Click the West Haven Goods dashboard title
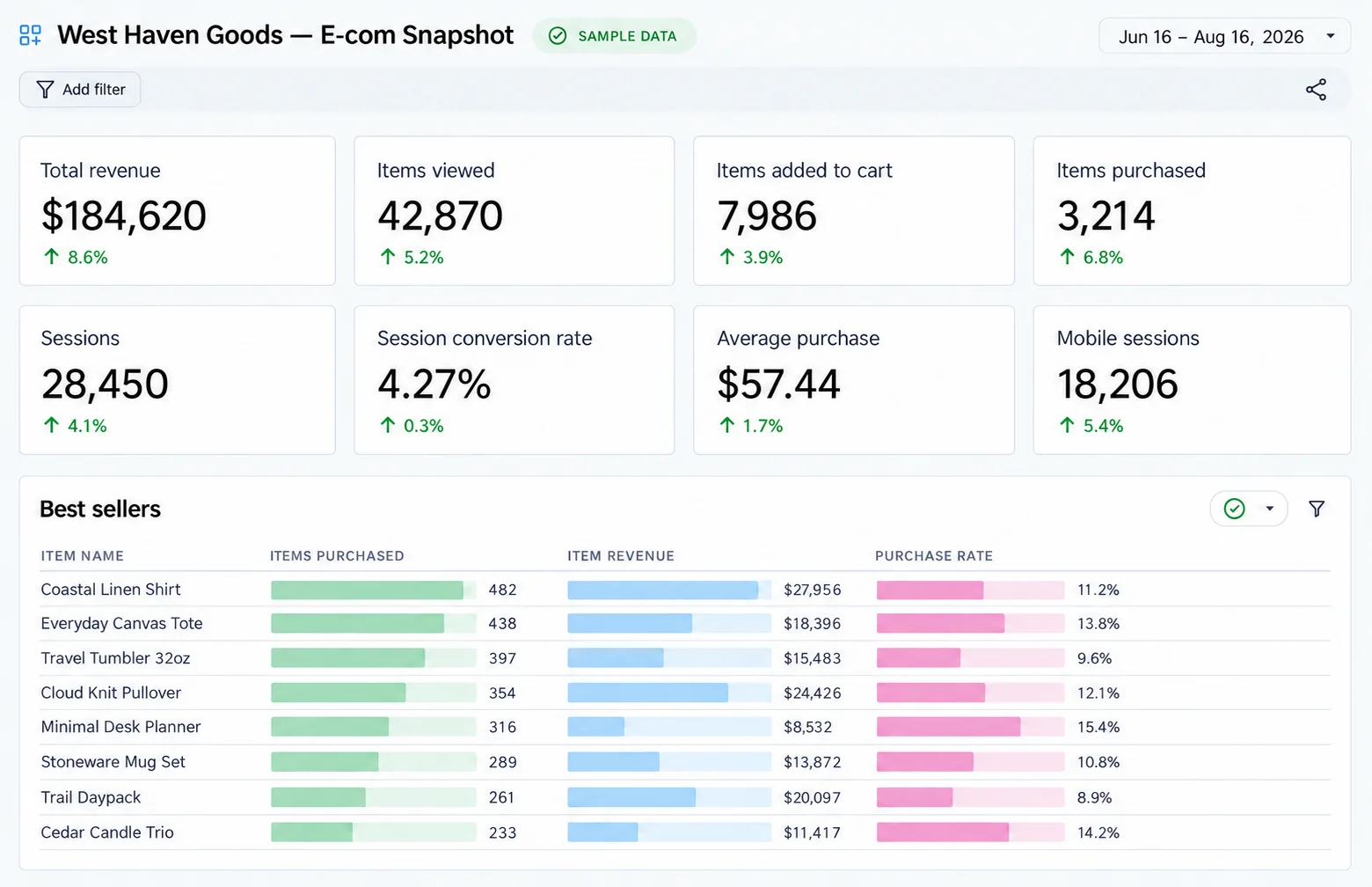 (x=286, y=35)
